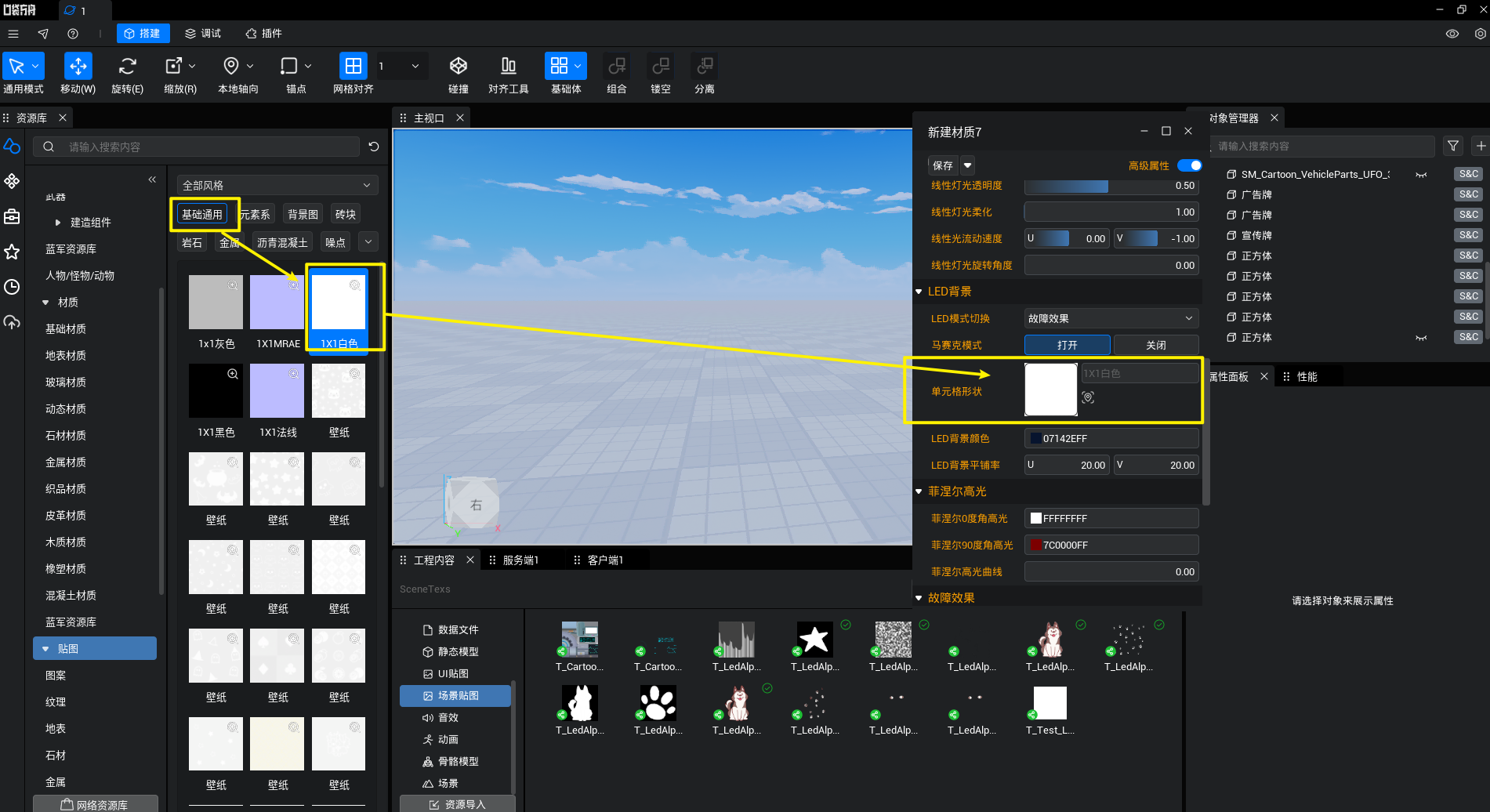
Task: Click the plus icon in object manager
Action: [1481, 146]
